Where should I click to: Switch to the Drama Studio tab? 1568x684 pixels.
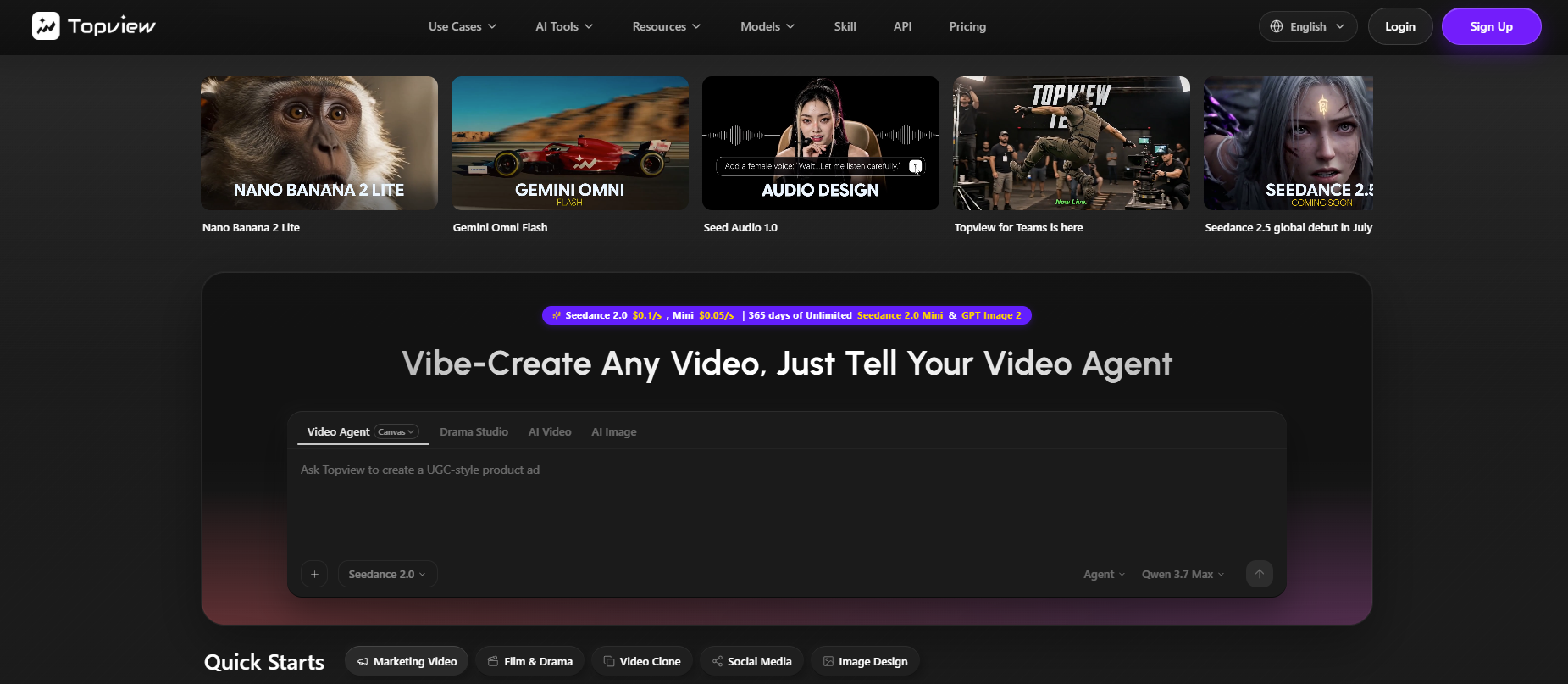pos(474,431)
